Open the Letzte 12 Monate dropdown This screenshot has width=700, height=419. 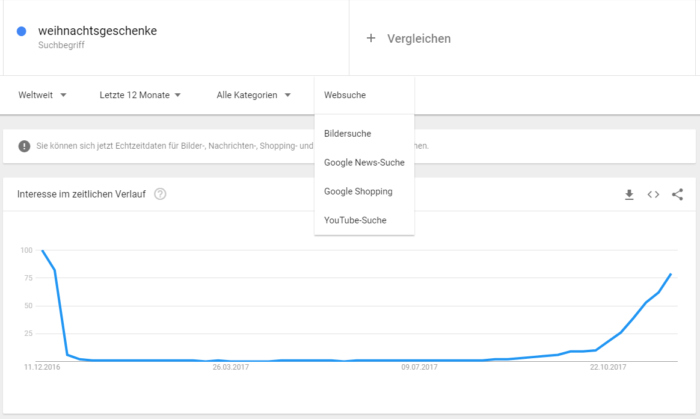click(x=140, y=95)
